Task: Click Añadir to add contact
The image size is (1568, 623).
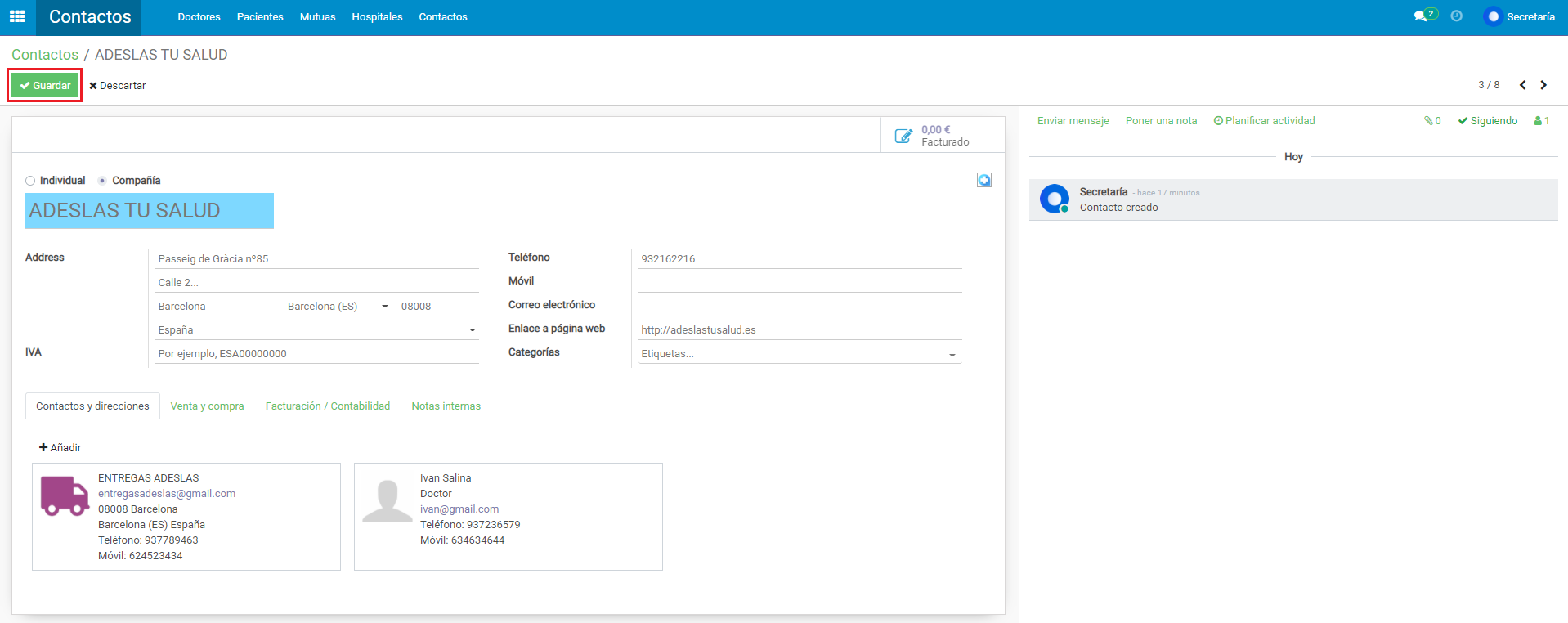Action: [60, 448]
